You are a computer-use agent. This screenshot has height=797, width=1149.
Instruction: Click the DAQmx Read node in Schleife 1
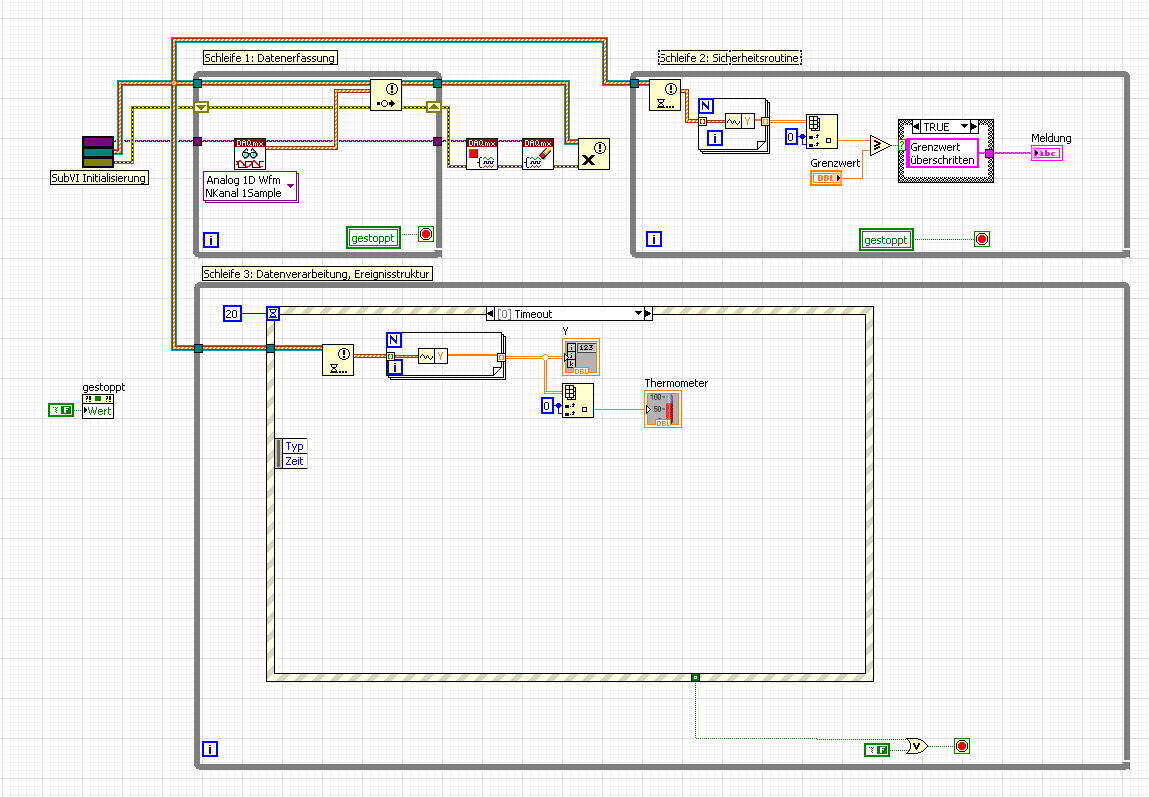point(250,154)
